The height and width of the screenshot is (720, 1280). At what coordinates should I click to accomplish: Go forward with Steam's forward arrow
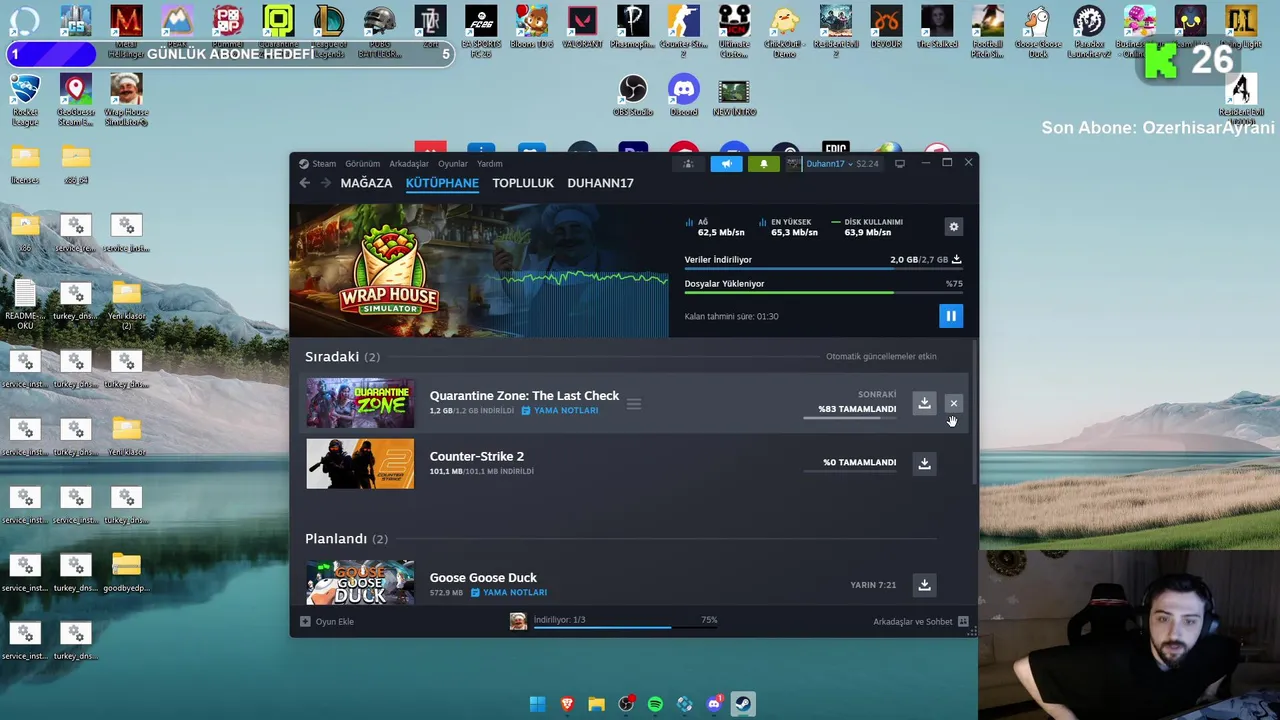[325, 183]
